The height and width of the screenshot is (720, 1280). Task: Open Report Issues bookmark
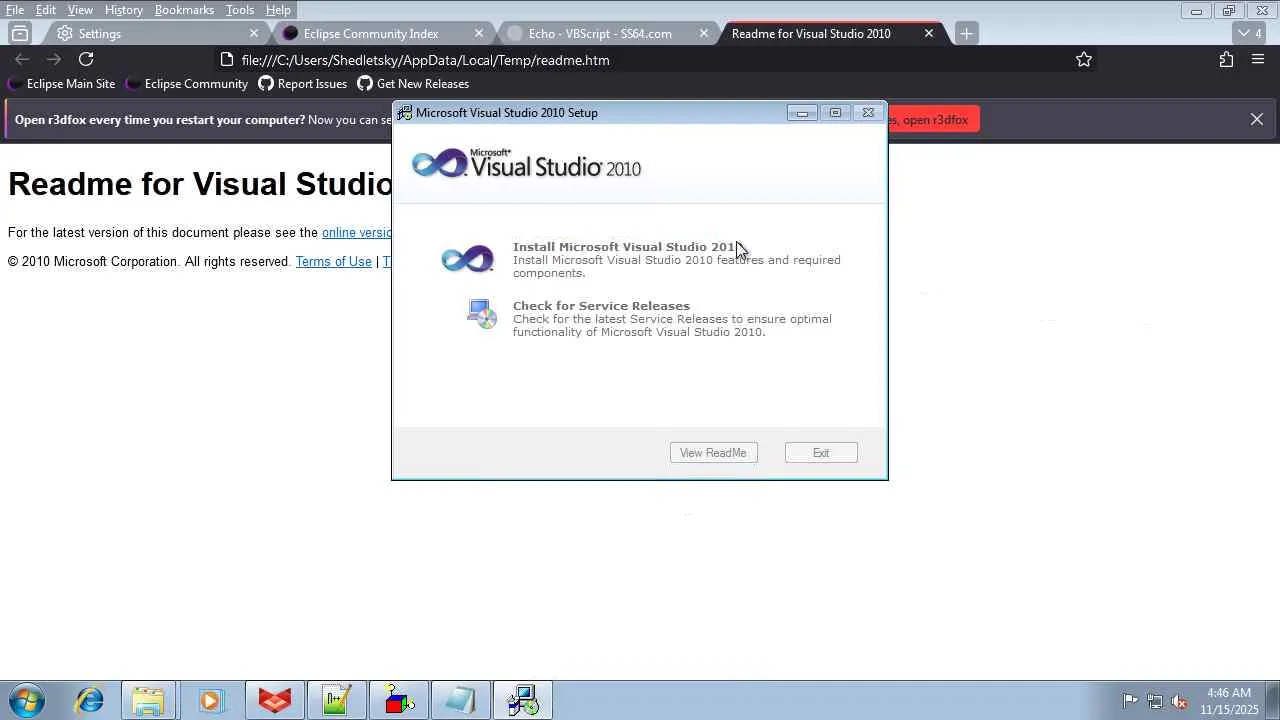click(303, 84)
